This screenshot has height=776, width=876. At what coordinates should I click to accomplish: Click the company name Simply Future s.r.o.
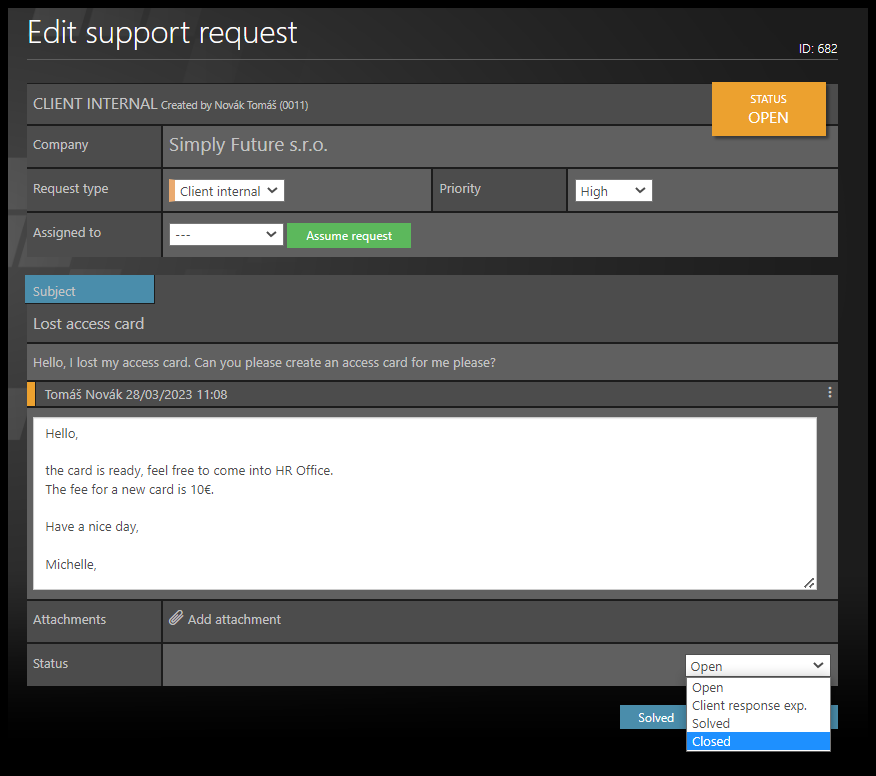248,145
